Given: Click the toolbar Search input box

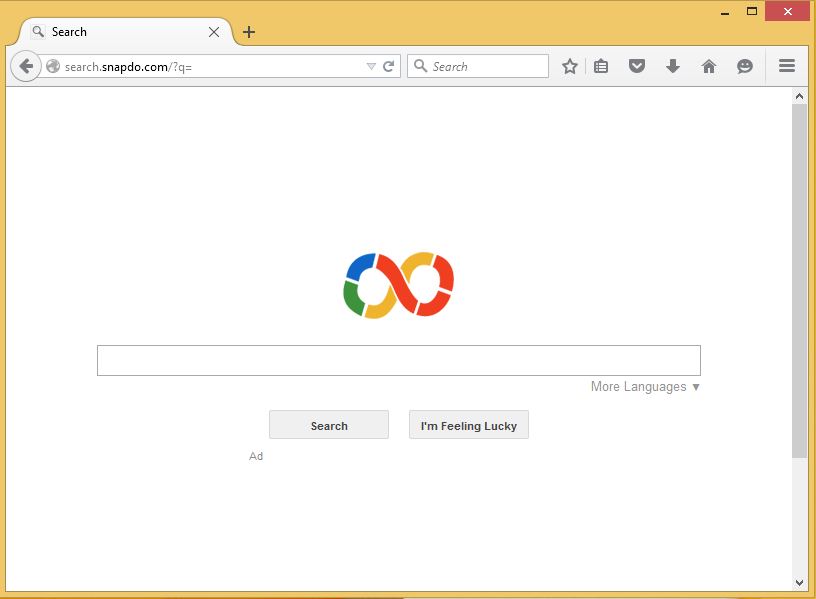Looking at the screenshot, I should pos(478,66).
